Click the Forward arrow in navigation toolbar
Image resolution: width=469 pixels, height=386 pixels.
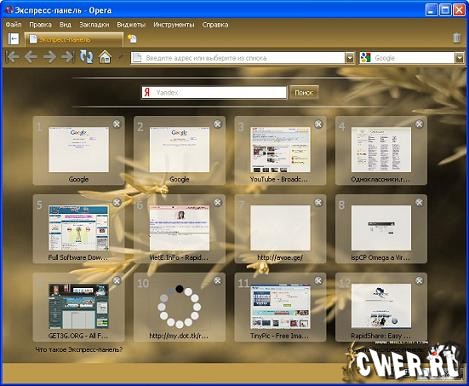coord(49,57)
